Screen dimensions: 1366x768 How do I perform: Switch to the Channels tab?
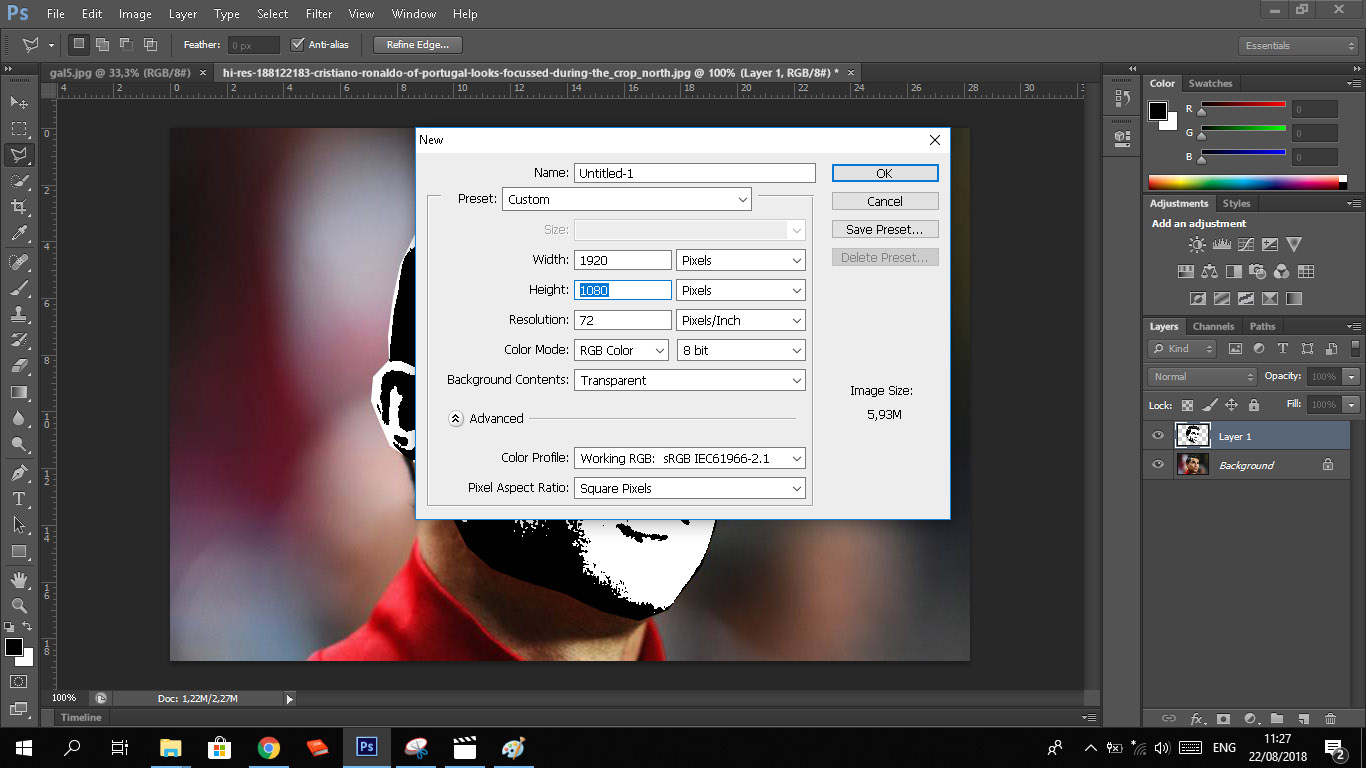pos(1213,326)
